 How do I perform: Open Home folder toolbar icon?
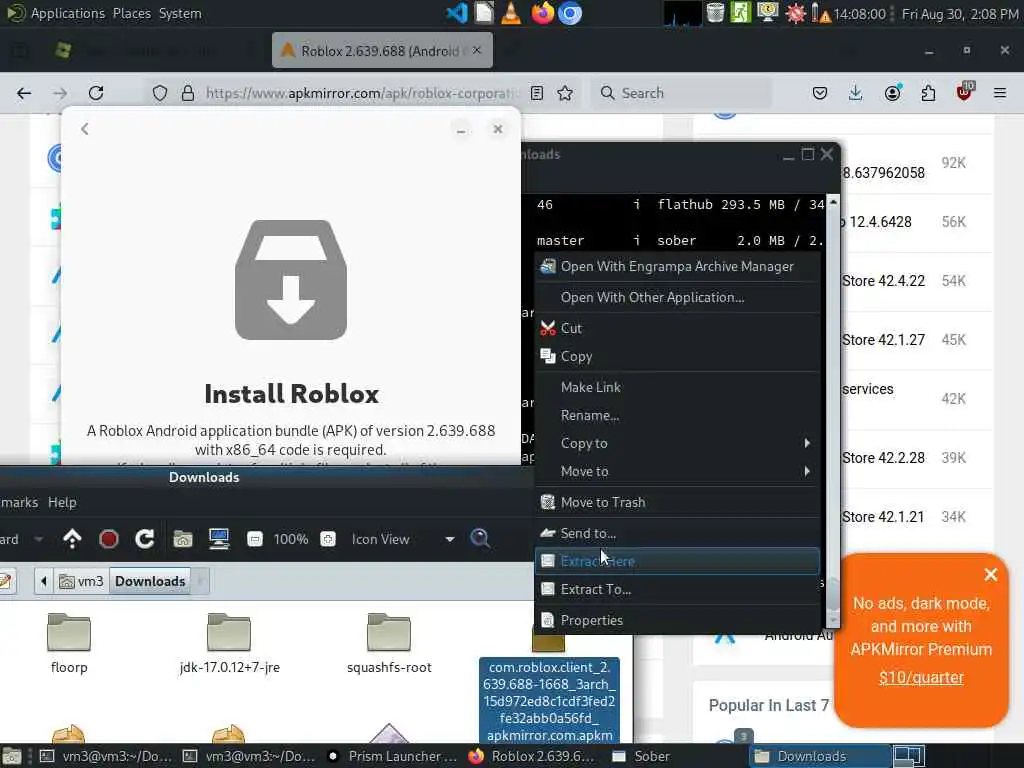tap(183, 539)
